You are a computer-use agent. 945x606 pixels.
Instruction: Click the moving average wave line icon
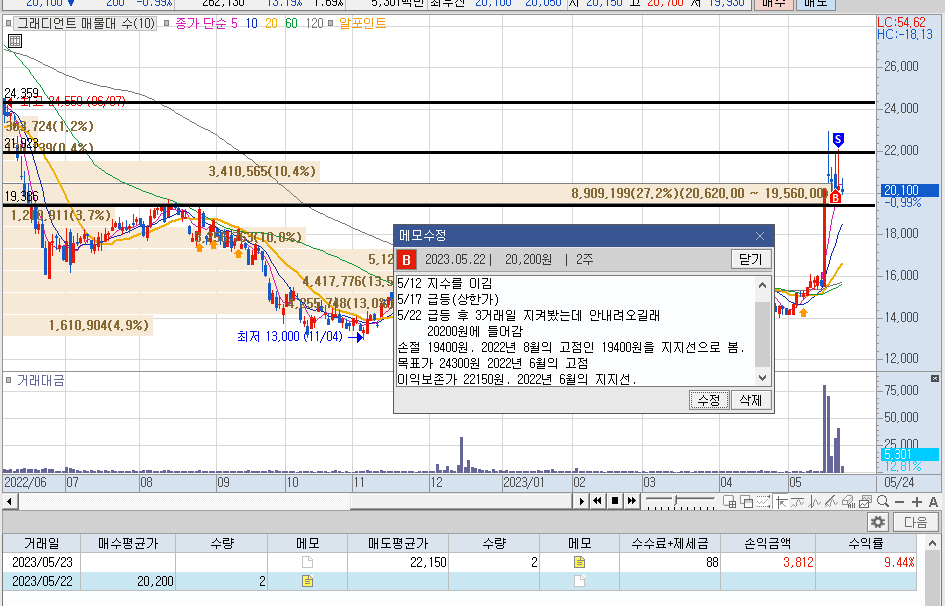[x=798, y=501]
